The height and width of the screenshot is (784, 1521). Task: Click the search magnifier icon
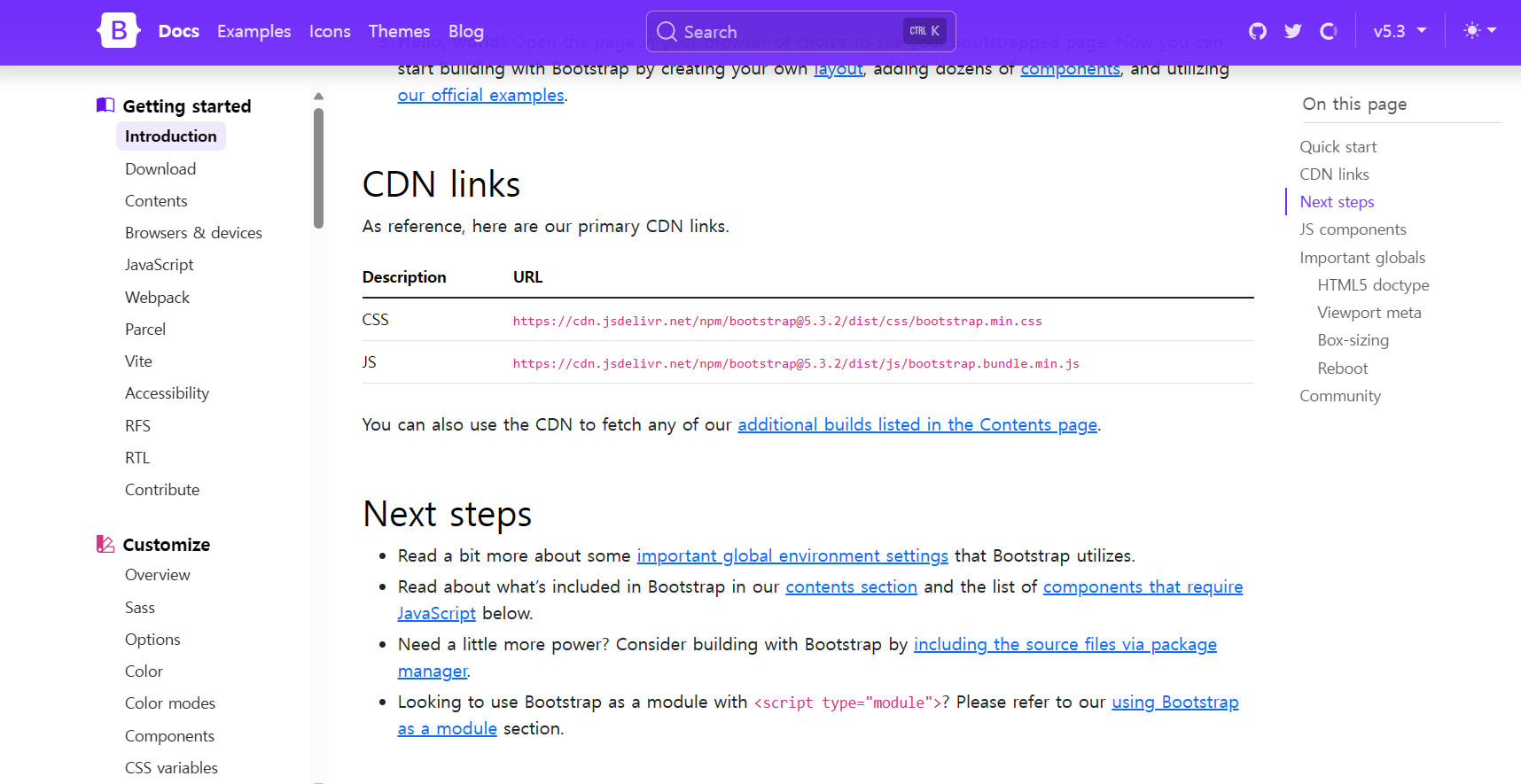(x=667, y=32)
